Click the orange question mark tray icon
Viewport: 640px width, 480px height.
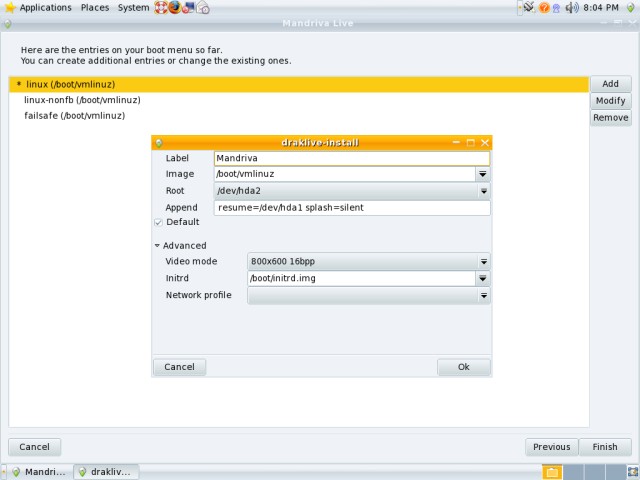[544, 7]
